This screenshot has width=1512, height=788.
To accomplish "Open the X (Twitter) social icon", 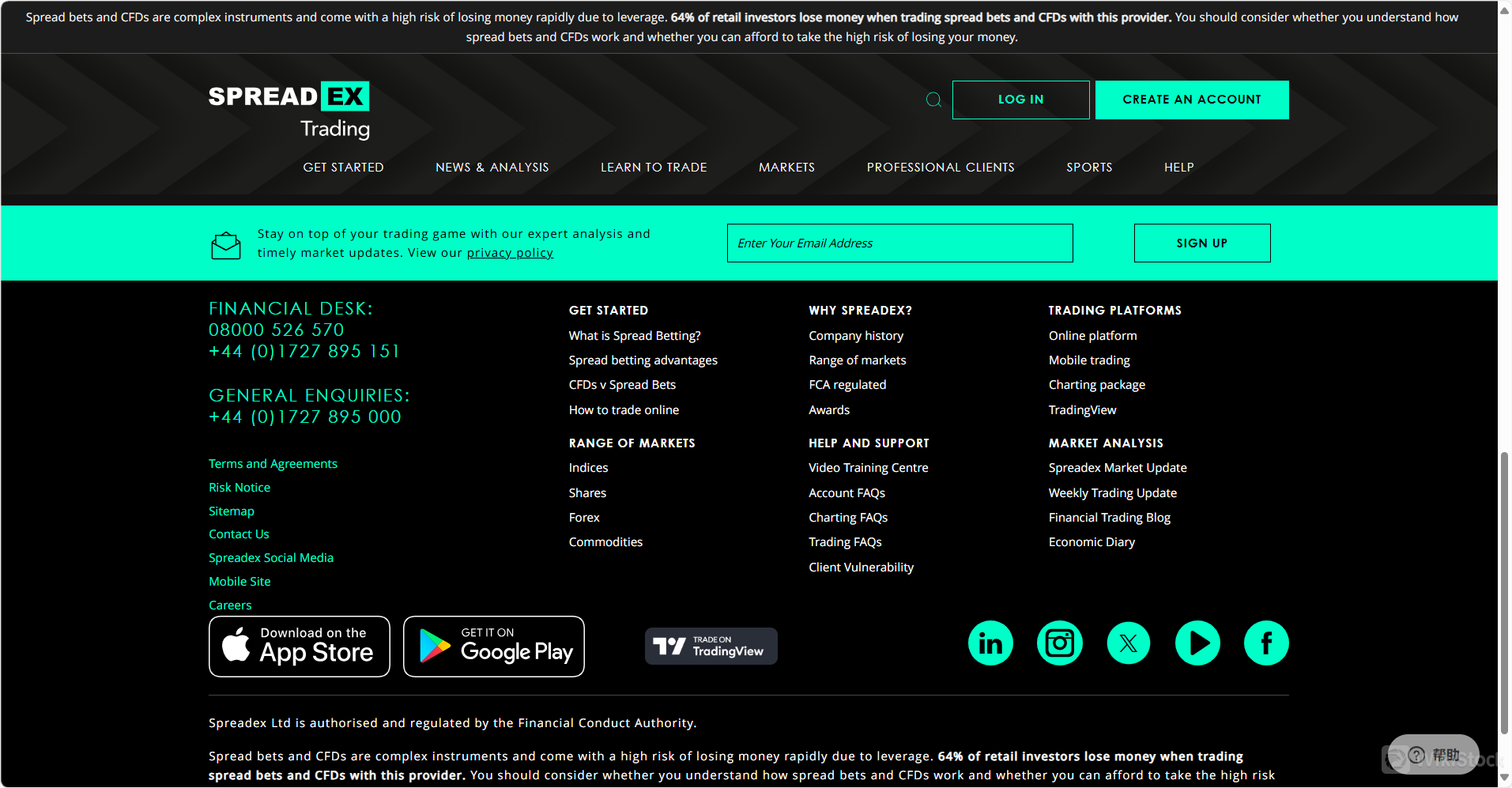I will [x=1129, y=643].
